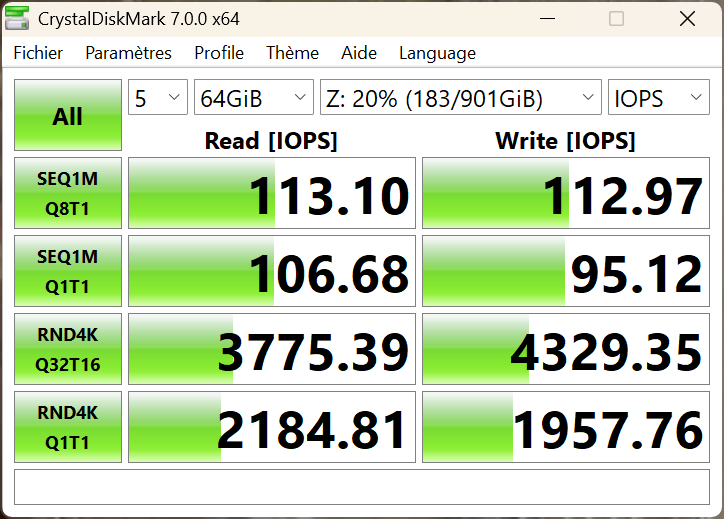
Task: Open the Profile menu
Action: 219,53
